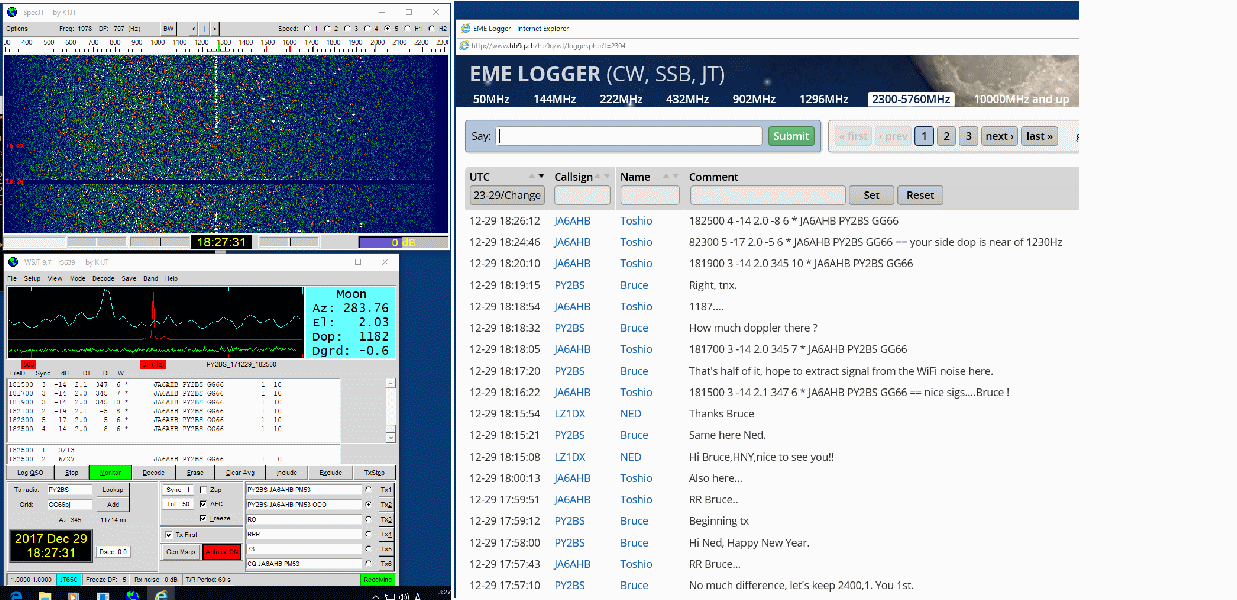Select radio button for Tx1 message

(368, 490)
